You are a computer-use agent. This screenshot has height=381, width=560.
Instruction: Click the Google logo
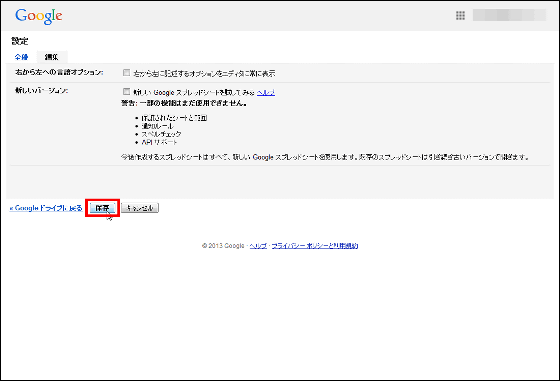(x=39, y=16)
